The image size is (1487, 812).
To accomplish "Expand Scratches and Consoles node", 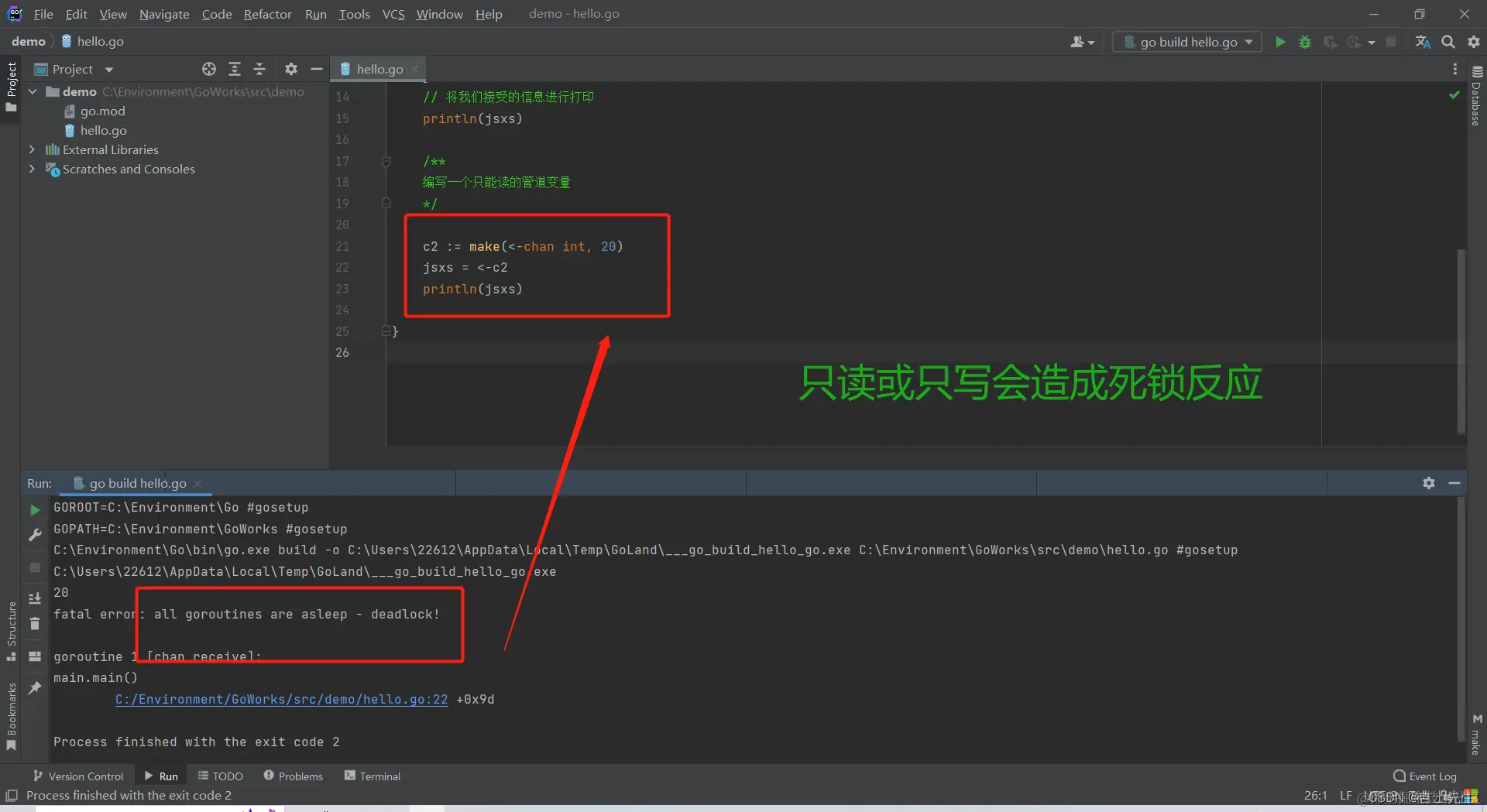I will coord(32,169).
